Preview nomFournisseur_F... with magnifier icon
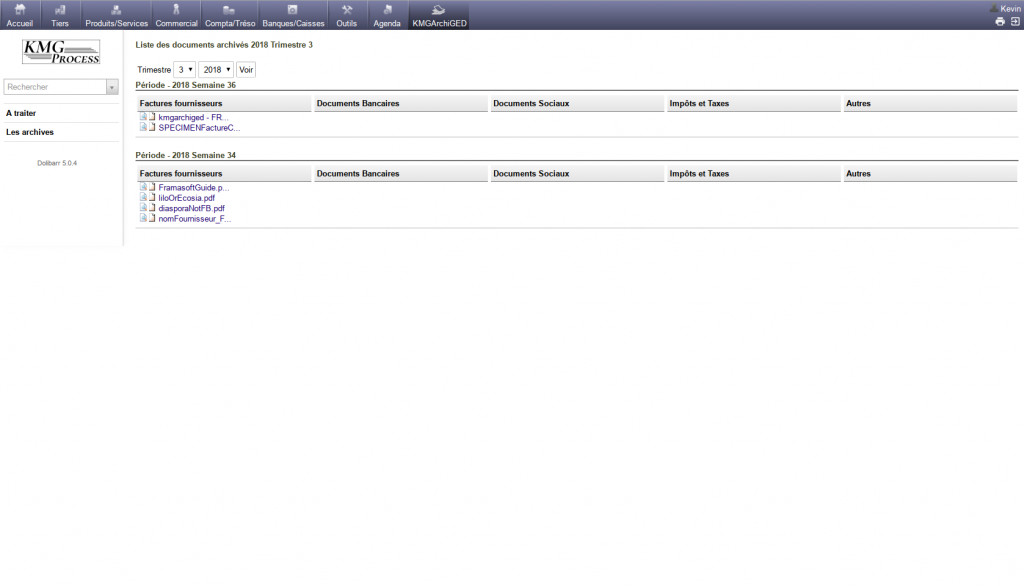The image size is (1024, 586). [x=143, y=218]
